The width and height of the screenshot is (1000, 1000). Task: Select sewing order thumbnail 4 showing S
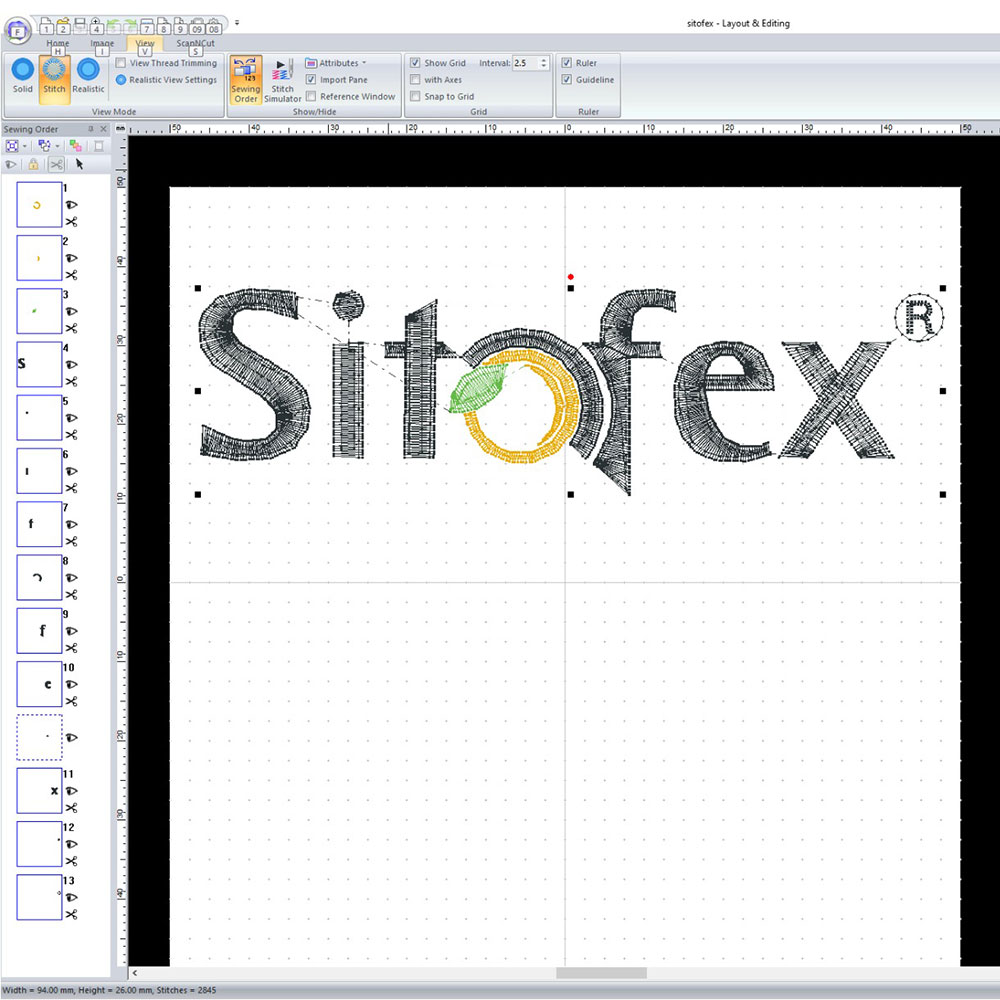(40, 364)
